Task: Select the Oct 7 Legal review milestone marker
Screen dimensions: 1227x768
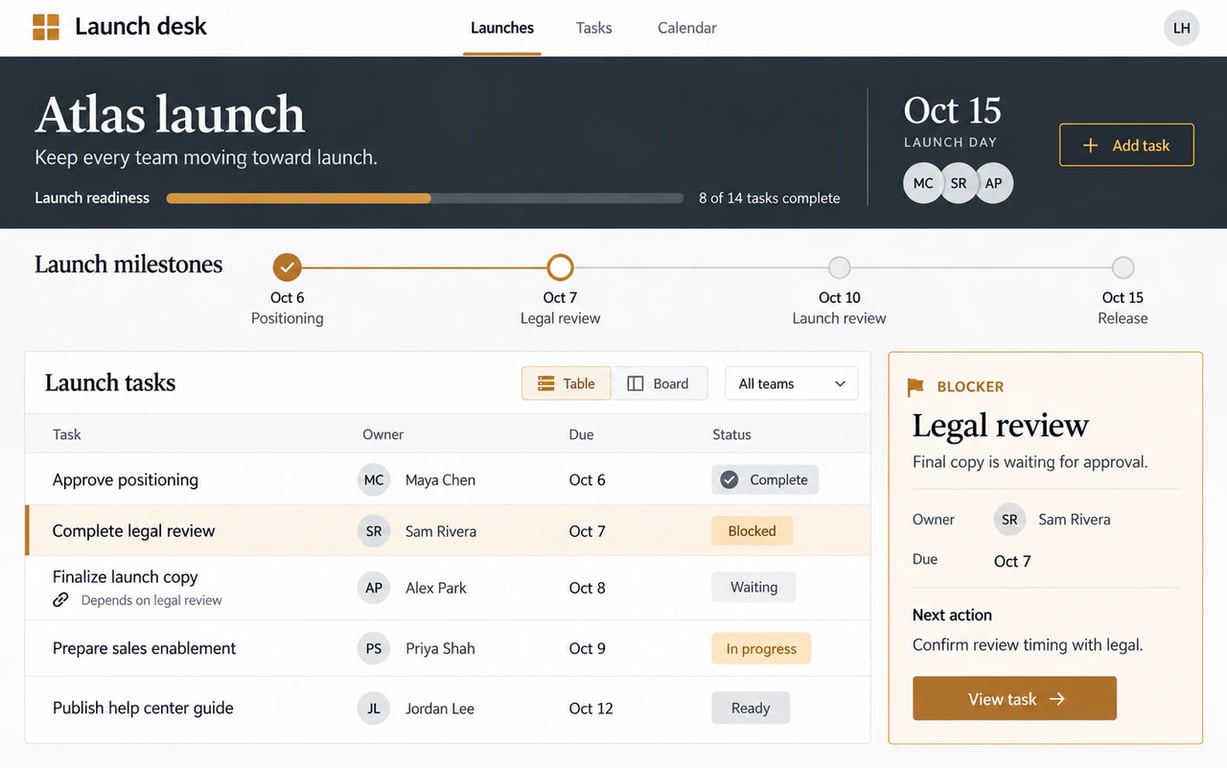Action: click(560, 267)
